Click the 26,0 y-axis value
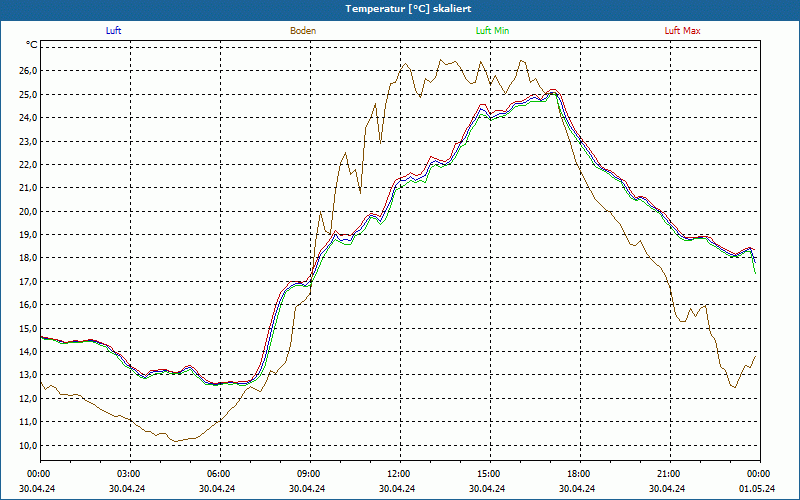Screen dimensions: 800x500 [29, 70]
